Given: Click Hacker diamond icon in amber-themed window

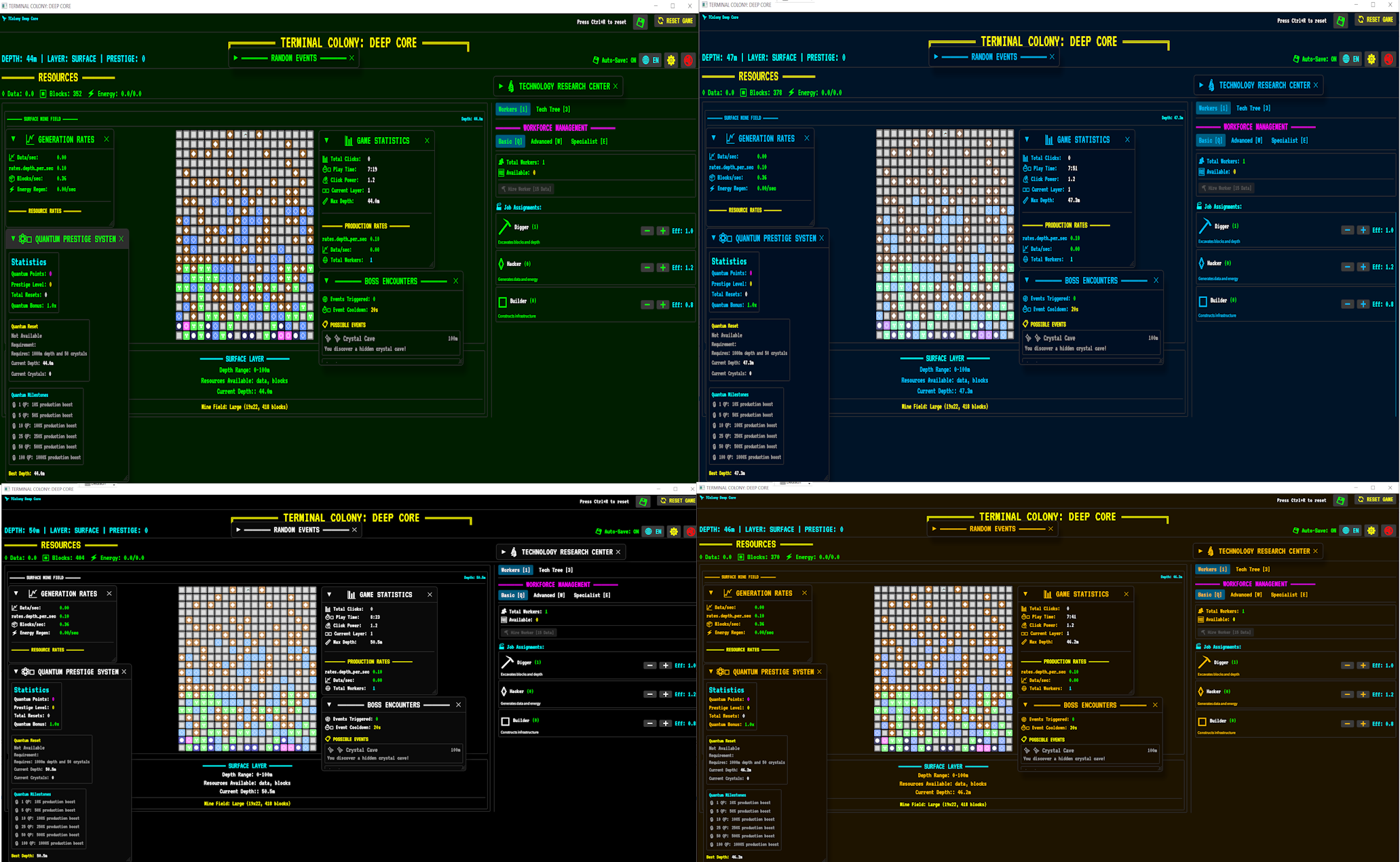Looking at the screenshot, I should [1201, 692].
